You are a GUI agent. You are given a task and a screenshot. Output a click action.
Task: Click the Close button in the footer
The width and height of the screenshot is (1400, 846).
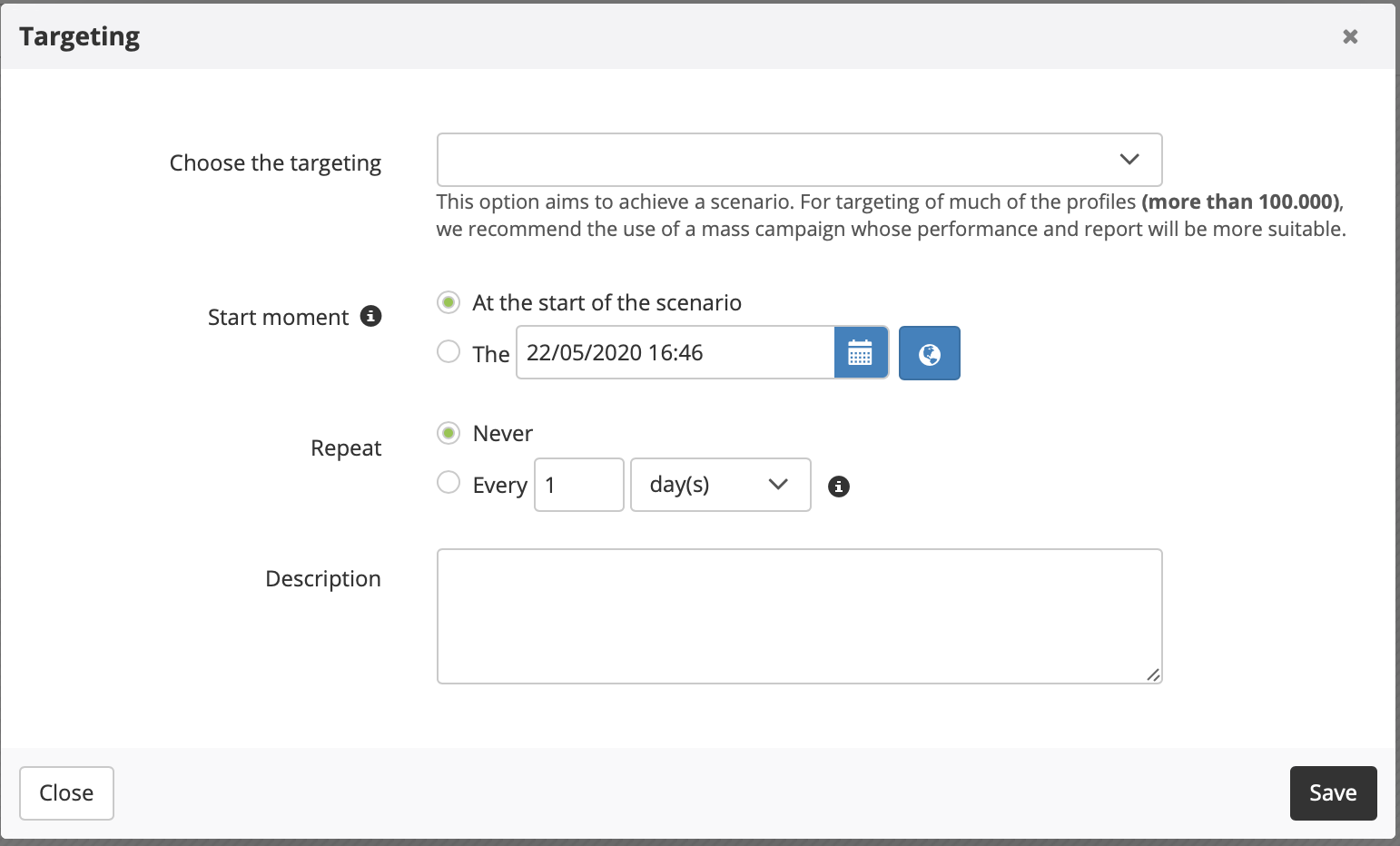click(x=66, y=792)
